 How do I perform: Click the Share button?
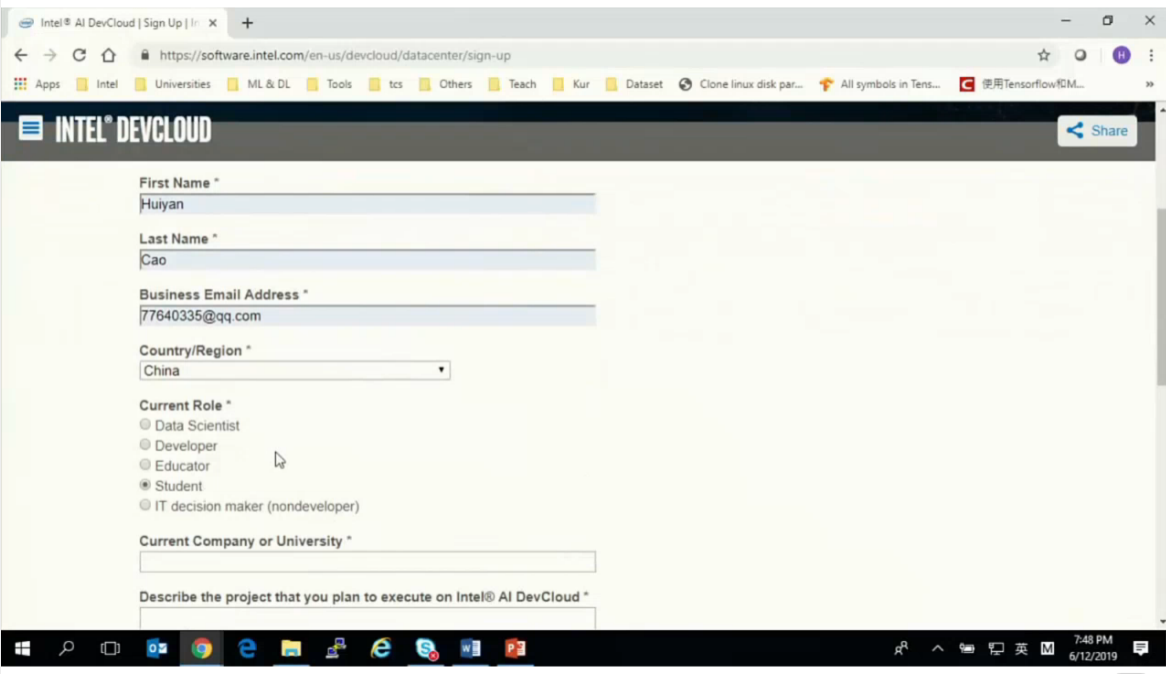[x=1097, y=131]
